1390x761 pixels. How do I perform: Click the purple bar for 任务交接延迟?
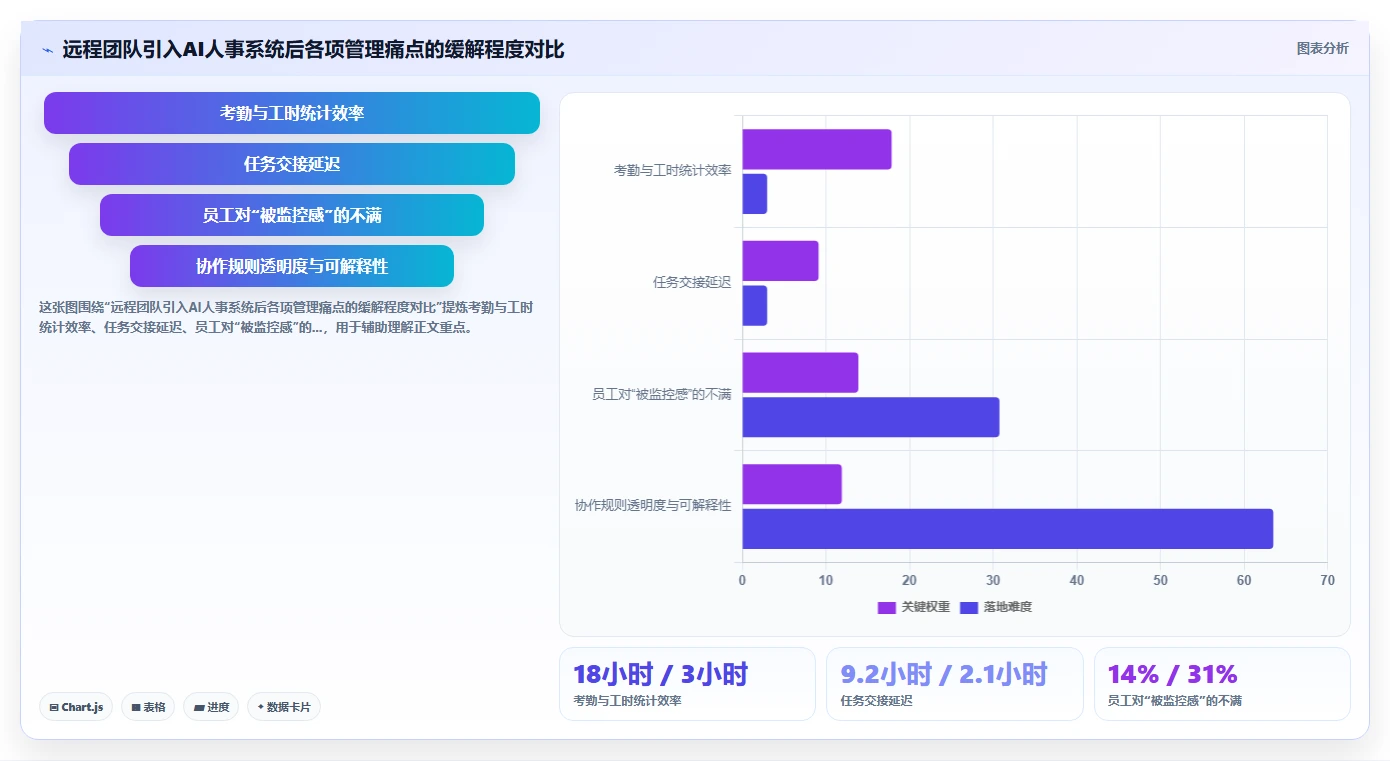pyautogui.click(x=780, y=261)
